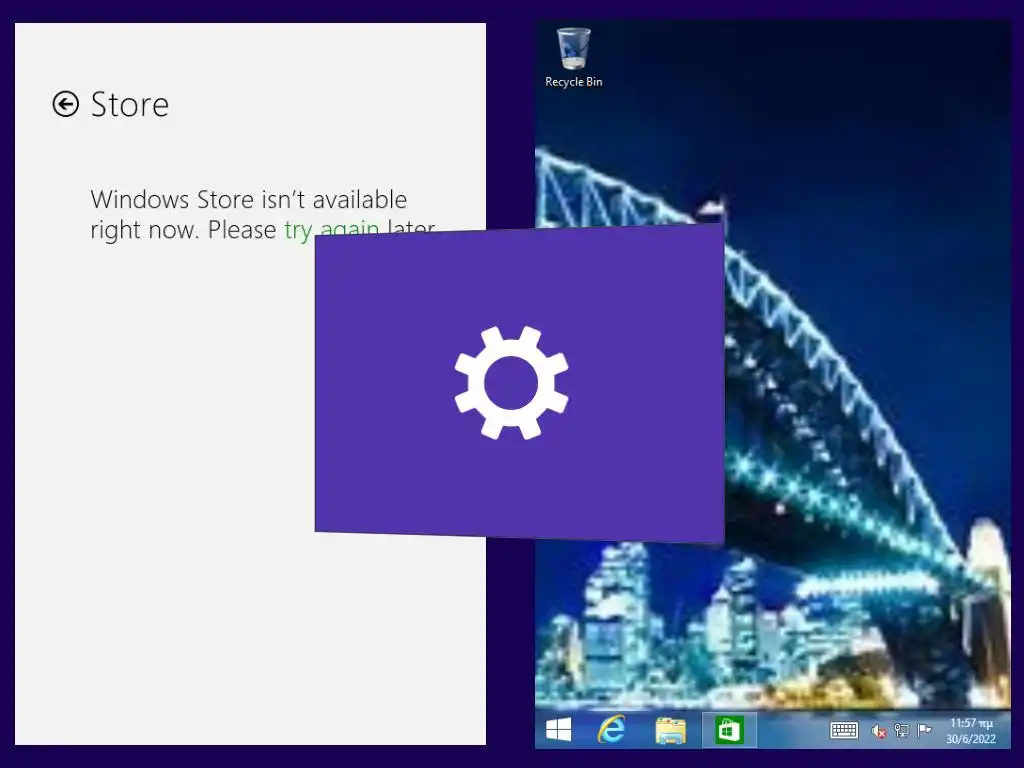The image size is (1024, 768).
Task: Click the taskbar clock showing 11:57
Action: 971,723
